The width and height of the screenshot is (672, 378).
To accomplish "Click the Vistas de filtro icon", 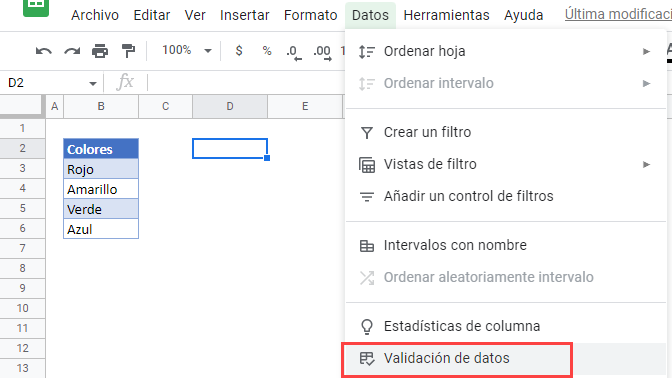I will tap(367, 165).
